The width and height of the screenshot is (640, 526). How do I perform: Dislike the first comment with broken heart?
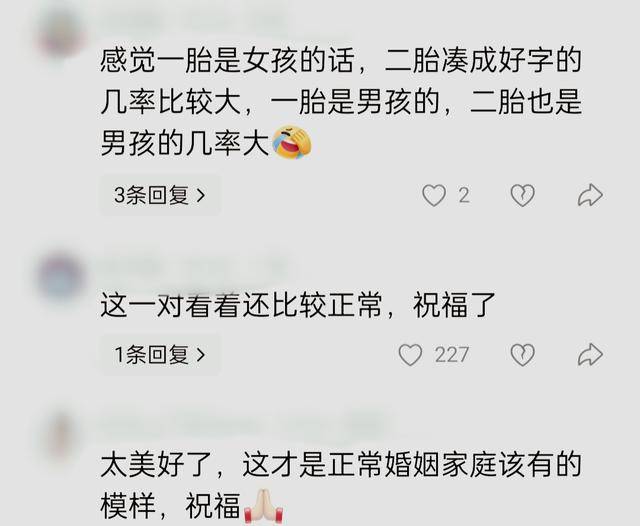click(x=522, y=195)
